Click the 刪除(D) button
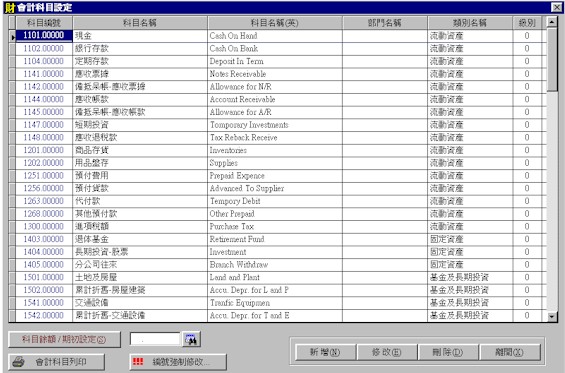565x373 pixels. (448, 352)
